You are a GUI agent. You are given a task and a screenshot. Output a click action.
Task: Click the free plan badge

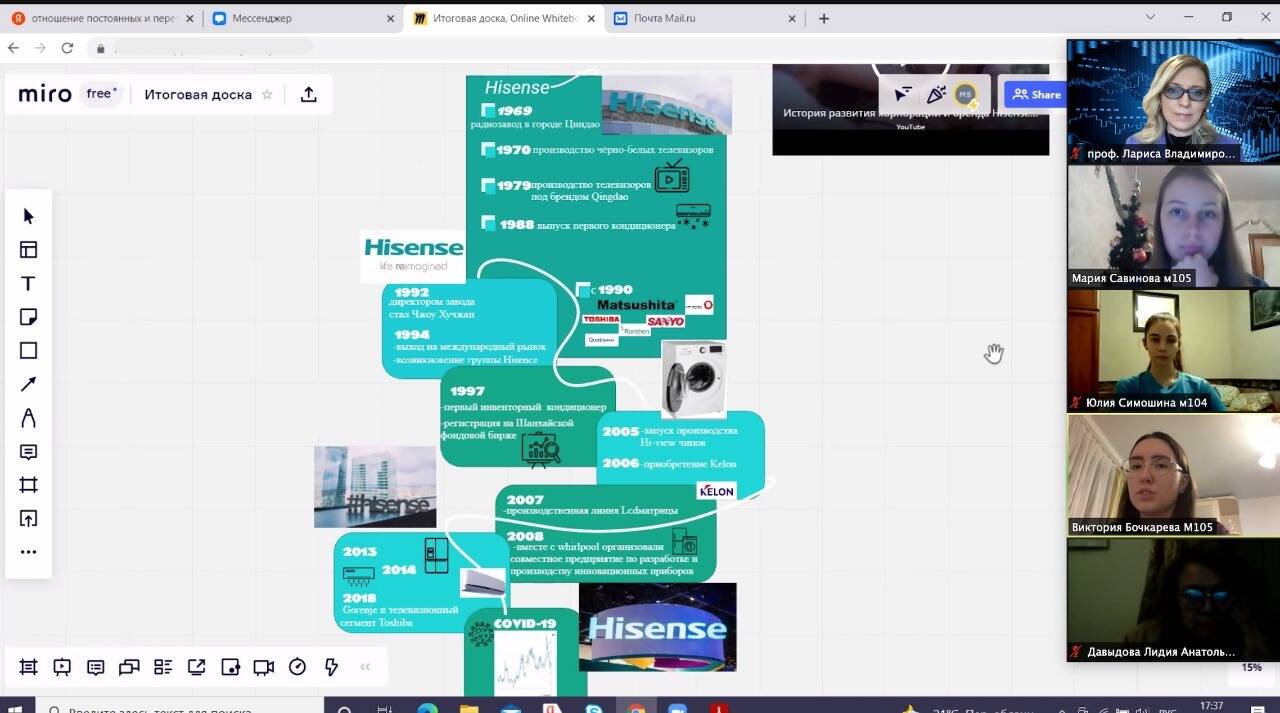click(x=101, y=94)
